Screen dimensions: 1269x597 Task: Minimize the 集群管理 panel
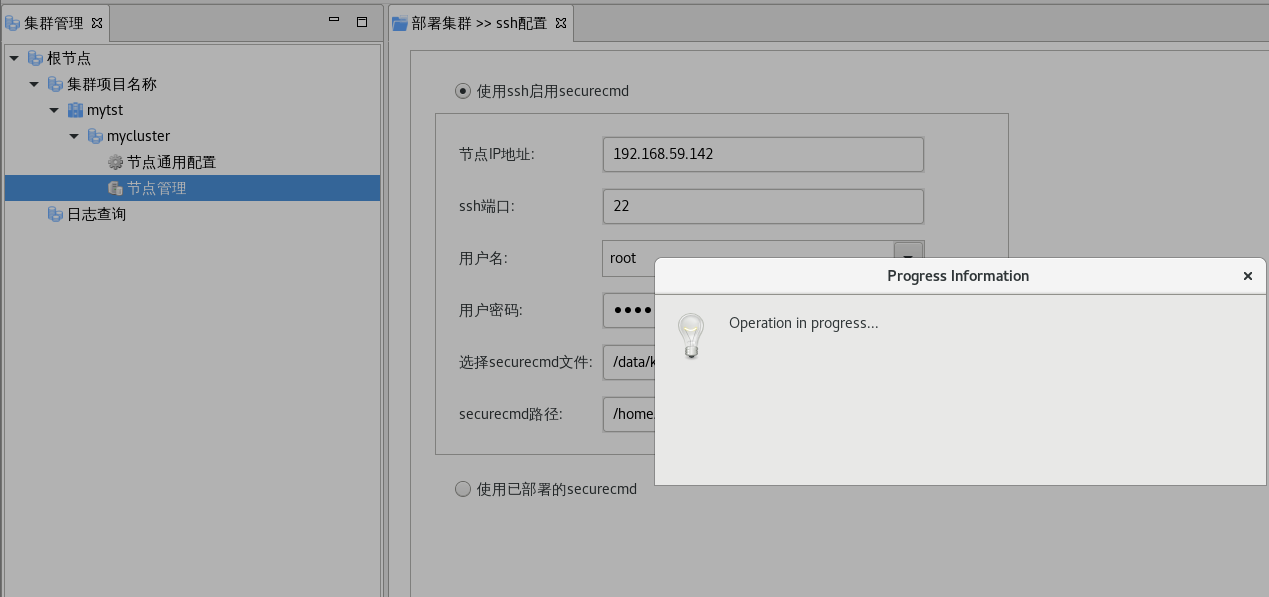pyautogui.click(x=334, y=21)
